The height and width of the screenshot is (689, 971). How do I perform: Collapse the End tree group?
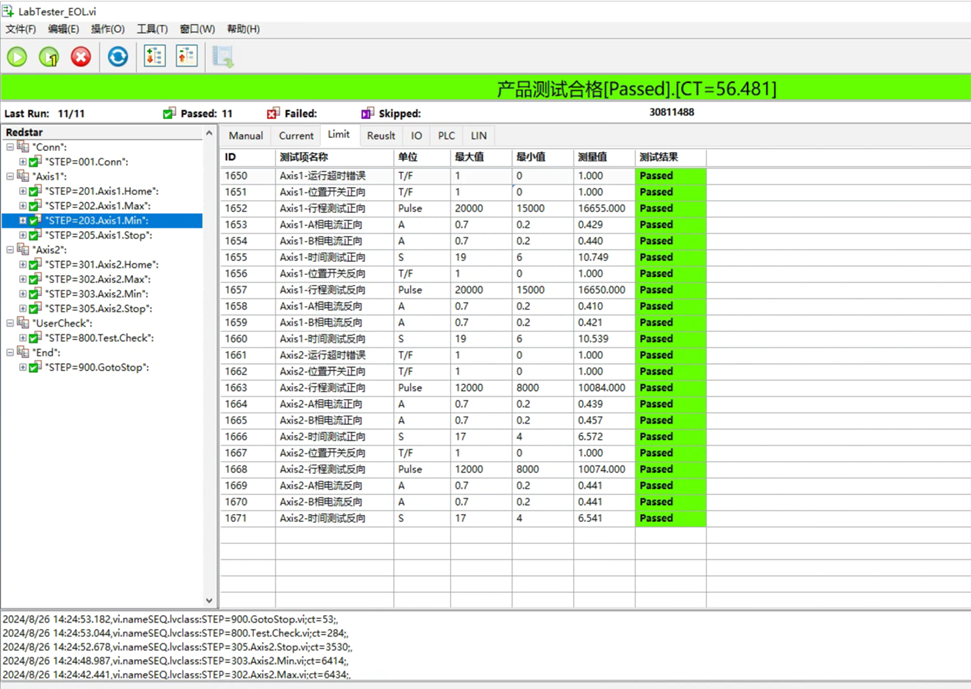pyautogui.click(x=10, y=352)
